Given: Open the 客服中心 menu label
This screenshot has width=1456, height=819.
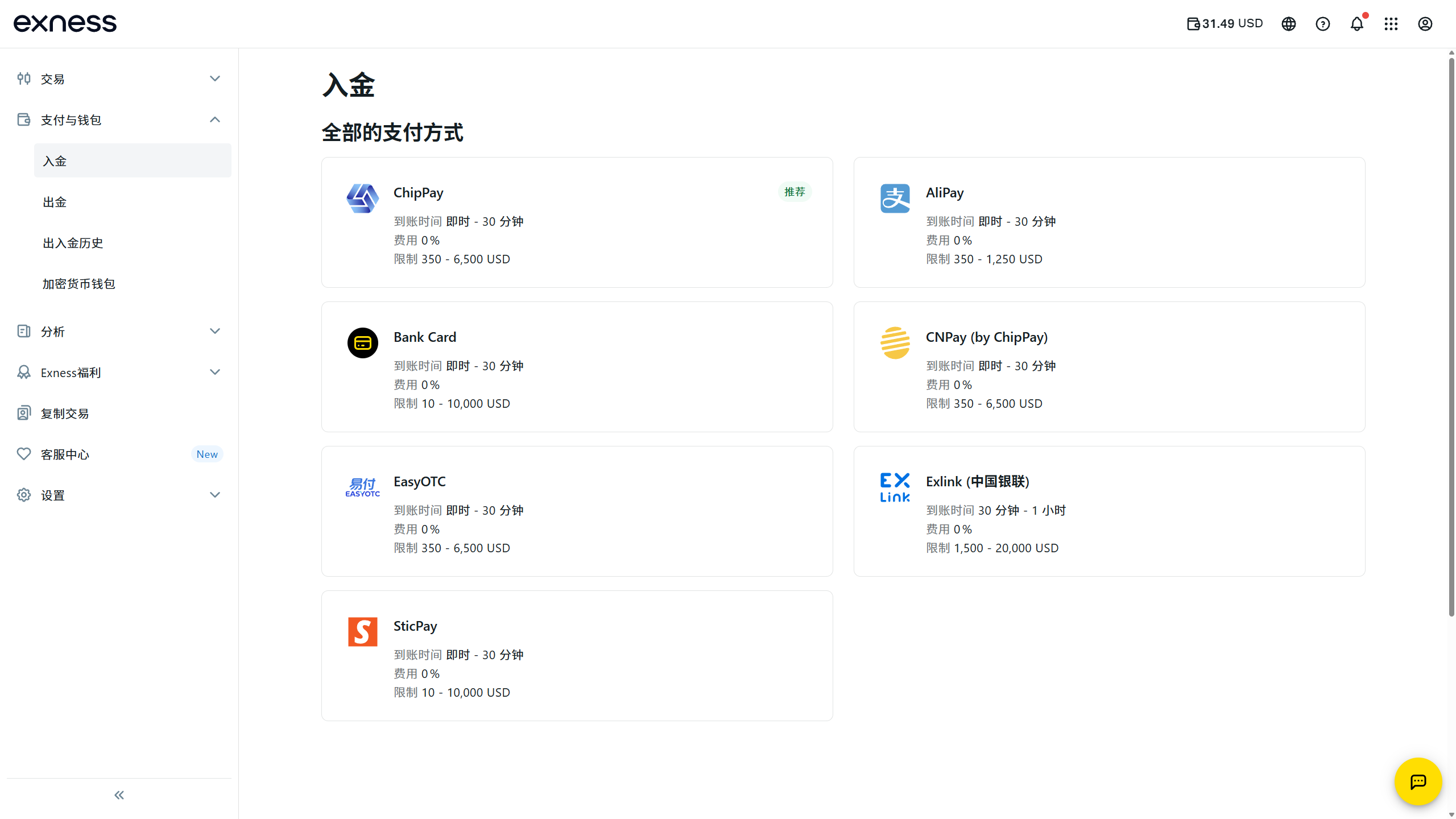Looking at the screenshot, I should [x=65, y=454].
